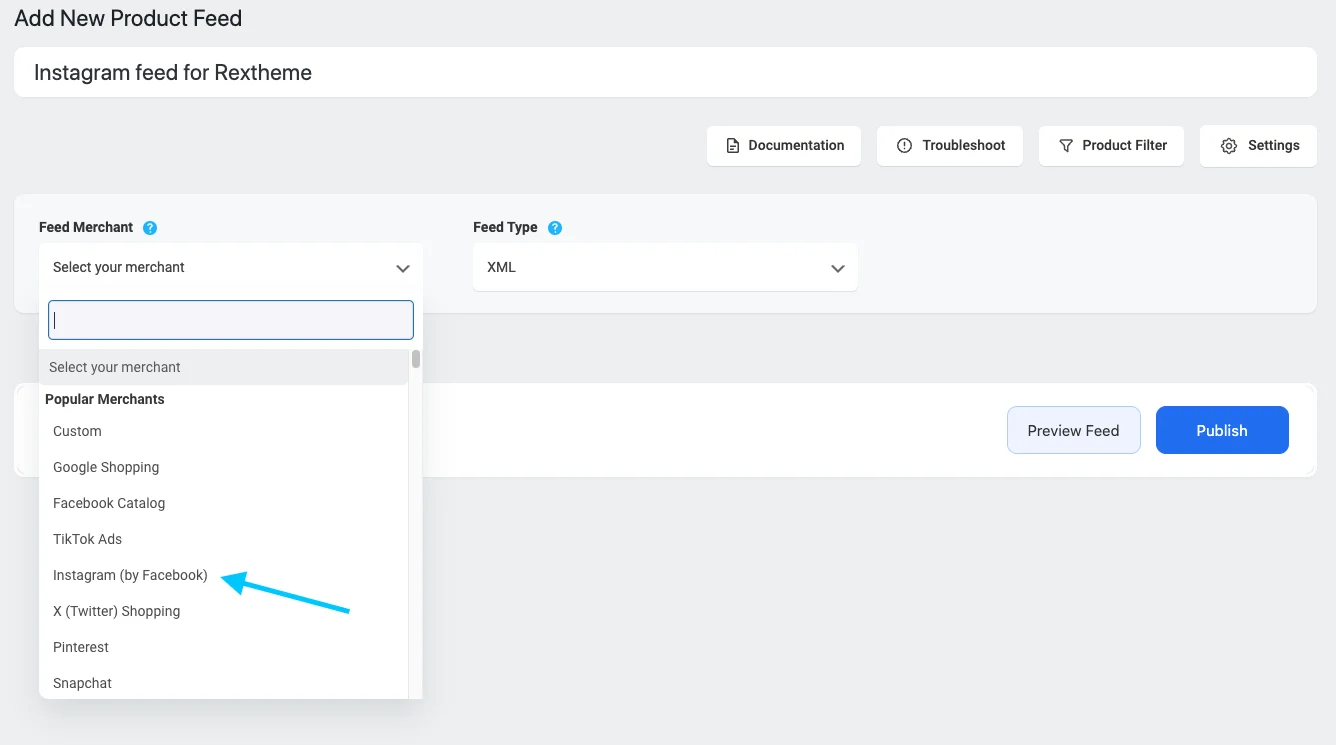Open the Documentation button
The height and width of the screenshot is (745, 1336).
[x=784, y=146]
